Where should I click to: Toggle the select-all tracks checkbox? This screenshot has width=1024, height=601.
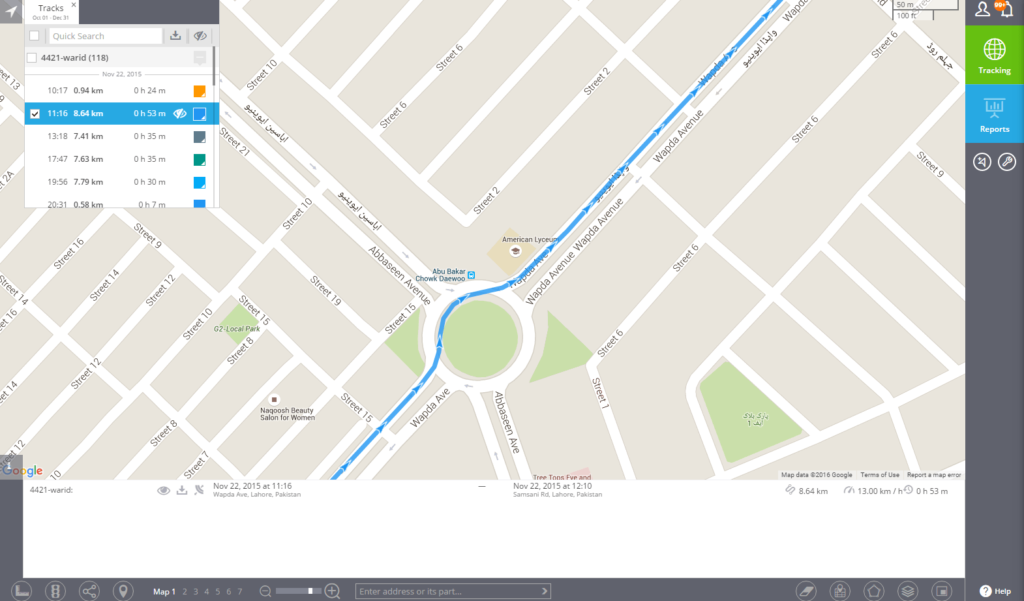point(35,36)
